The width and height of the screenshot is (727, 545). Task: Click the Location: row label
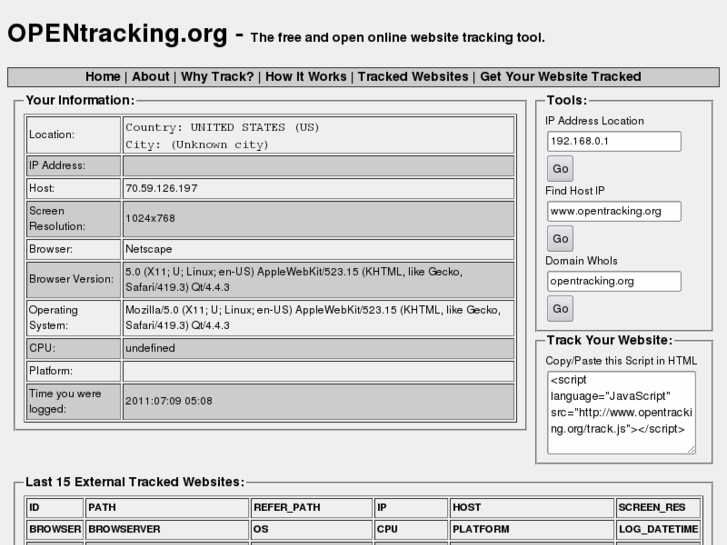tap(51, 135)
